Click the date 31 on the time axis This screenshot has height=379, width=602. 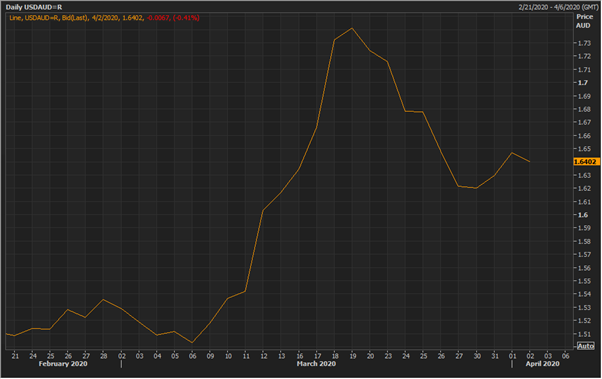pos(494,356)
